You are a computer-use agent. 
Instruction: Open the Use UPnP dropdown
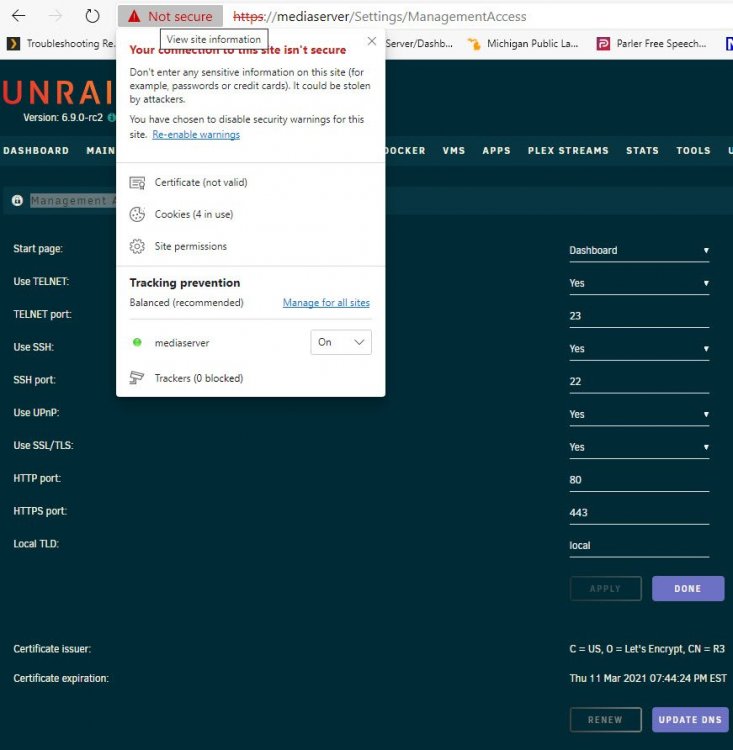tap(639, 414)
